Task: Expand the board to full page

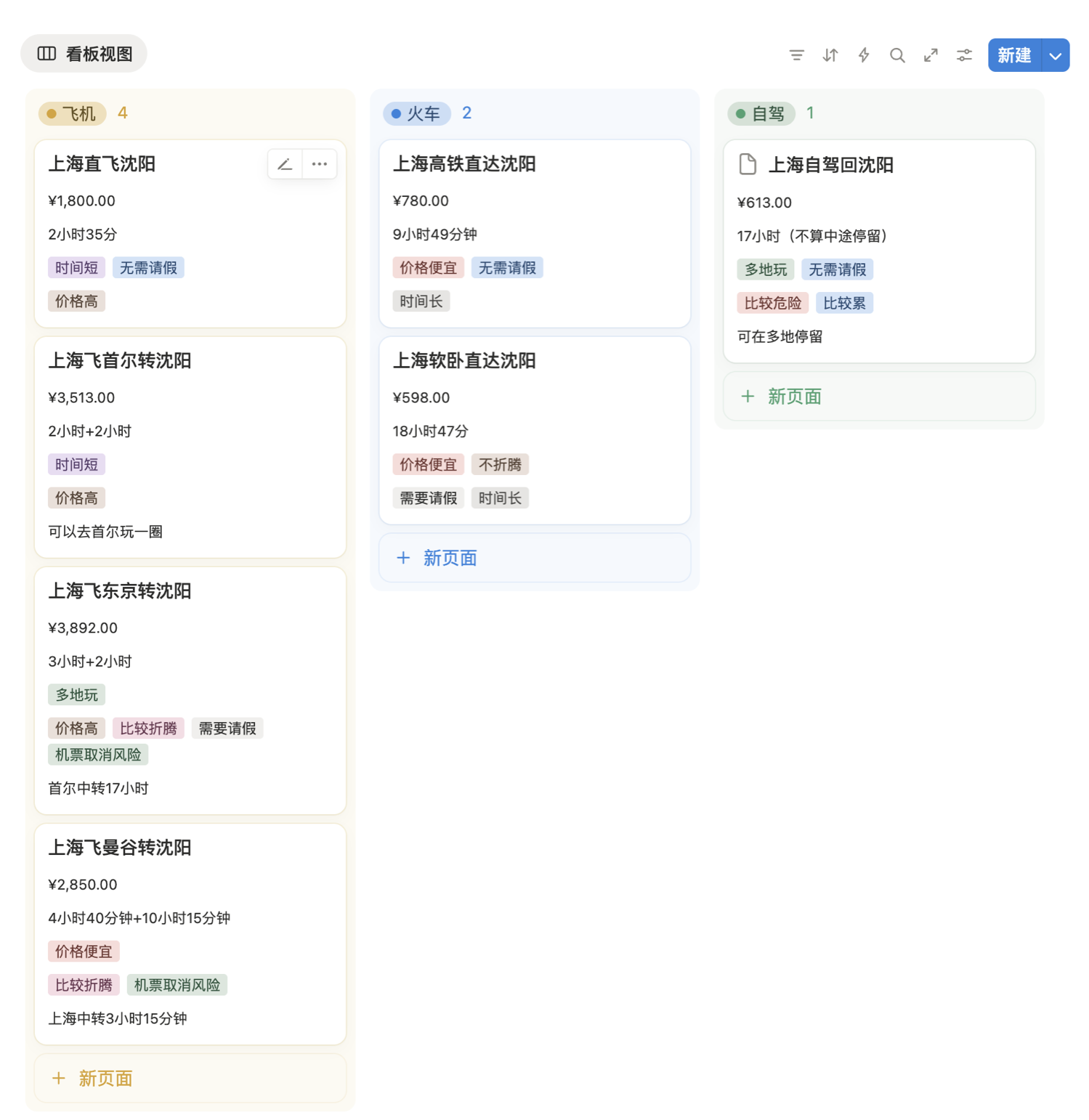Action: pos(931,55)
